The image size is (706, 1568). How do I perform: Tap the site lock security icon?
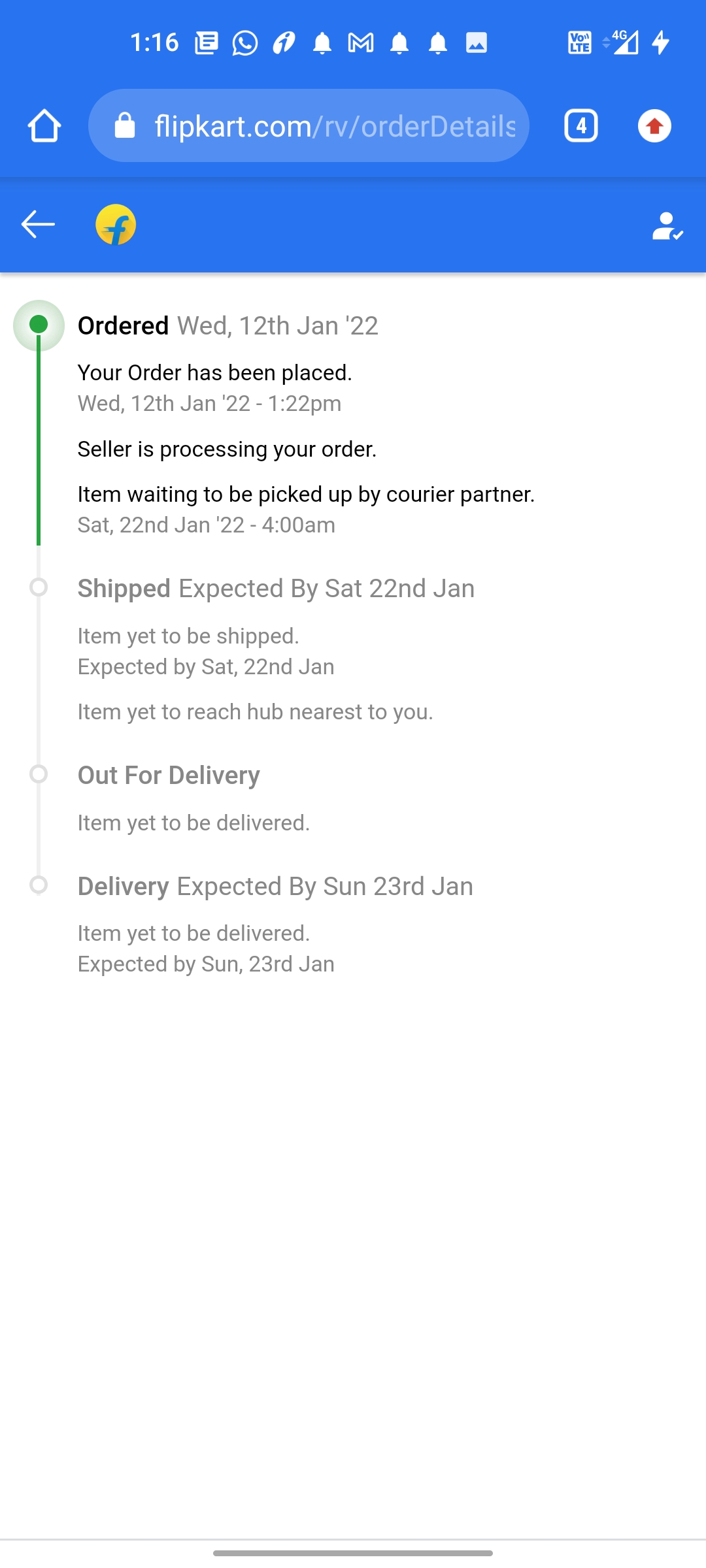pos(124,125)
